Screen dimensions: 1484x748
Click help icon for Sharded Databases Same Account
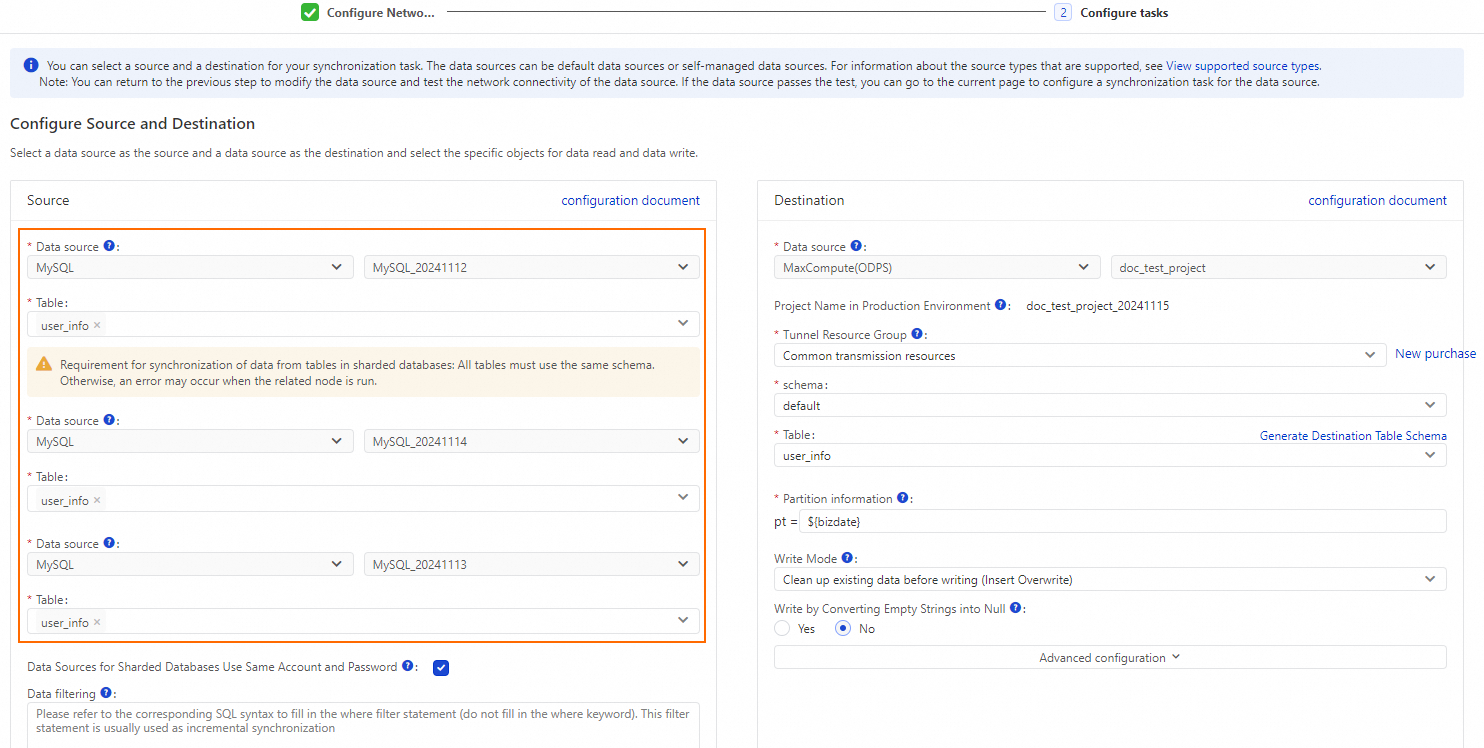[x=408, y=666]
